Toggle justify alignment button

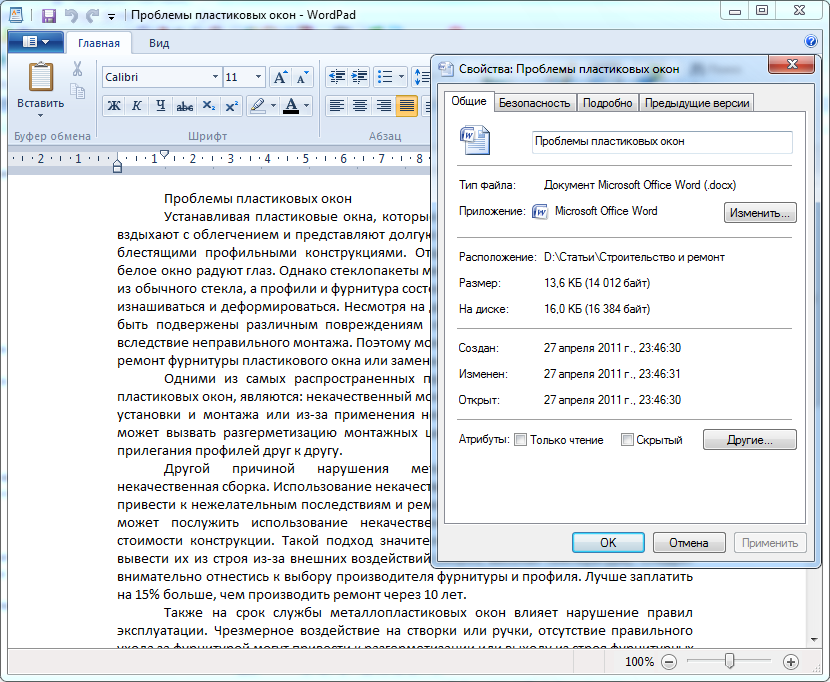(406, 106)
